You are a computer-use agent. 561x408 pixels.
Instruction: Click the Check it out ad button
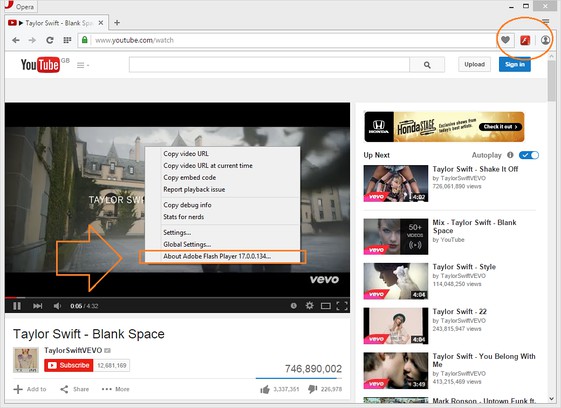(500, 127)
